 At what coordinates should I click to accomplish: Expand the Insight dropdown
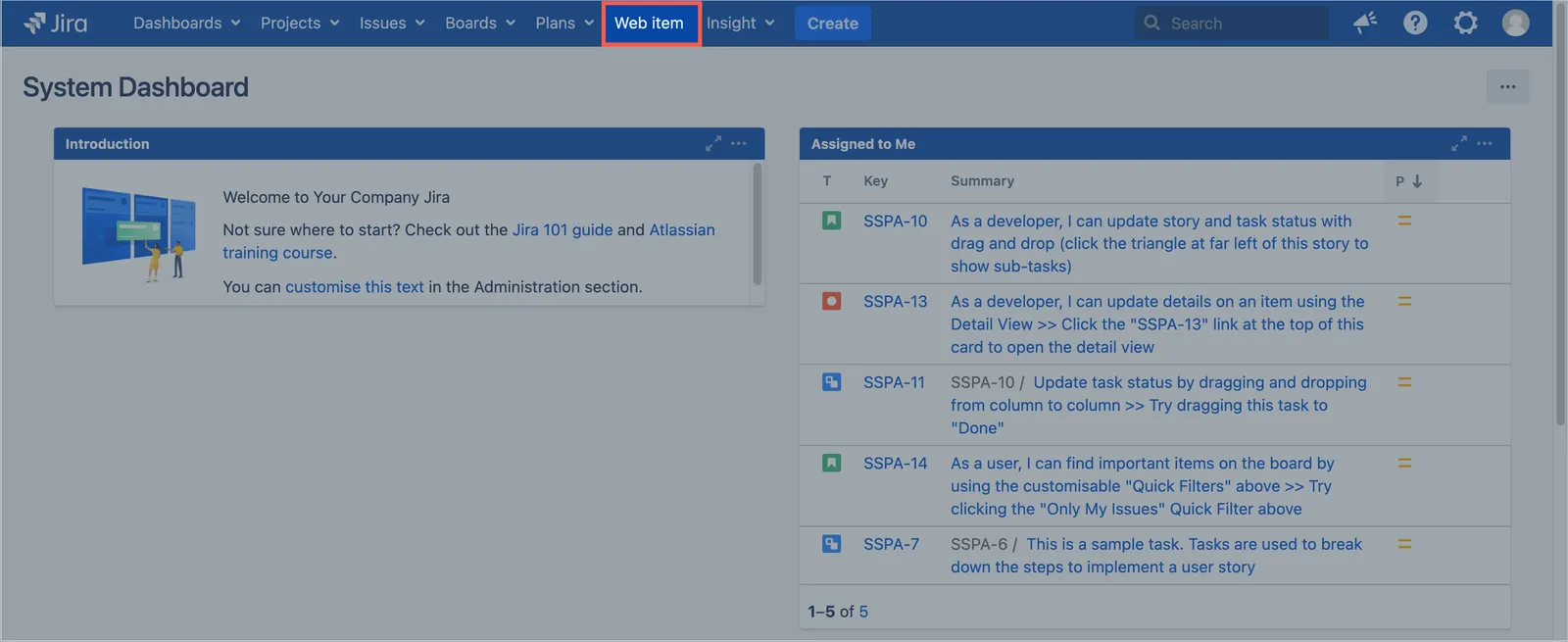pos(741,23)
